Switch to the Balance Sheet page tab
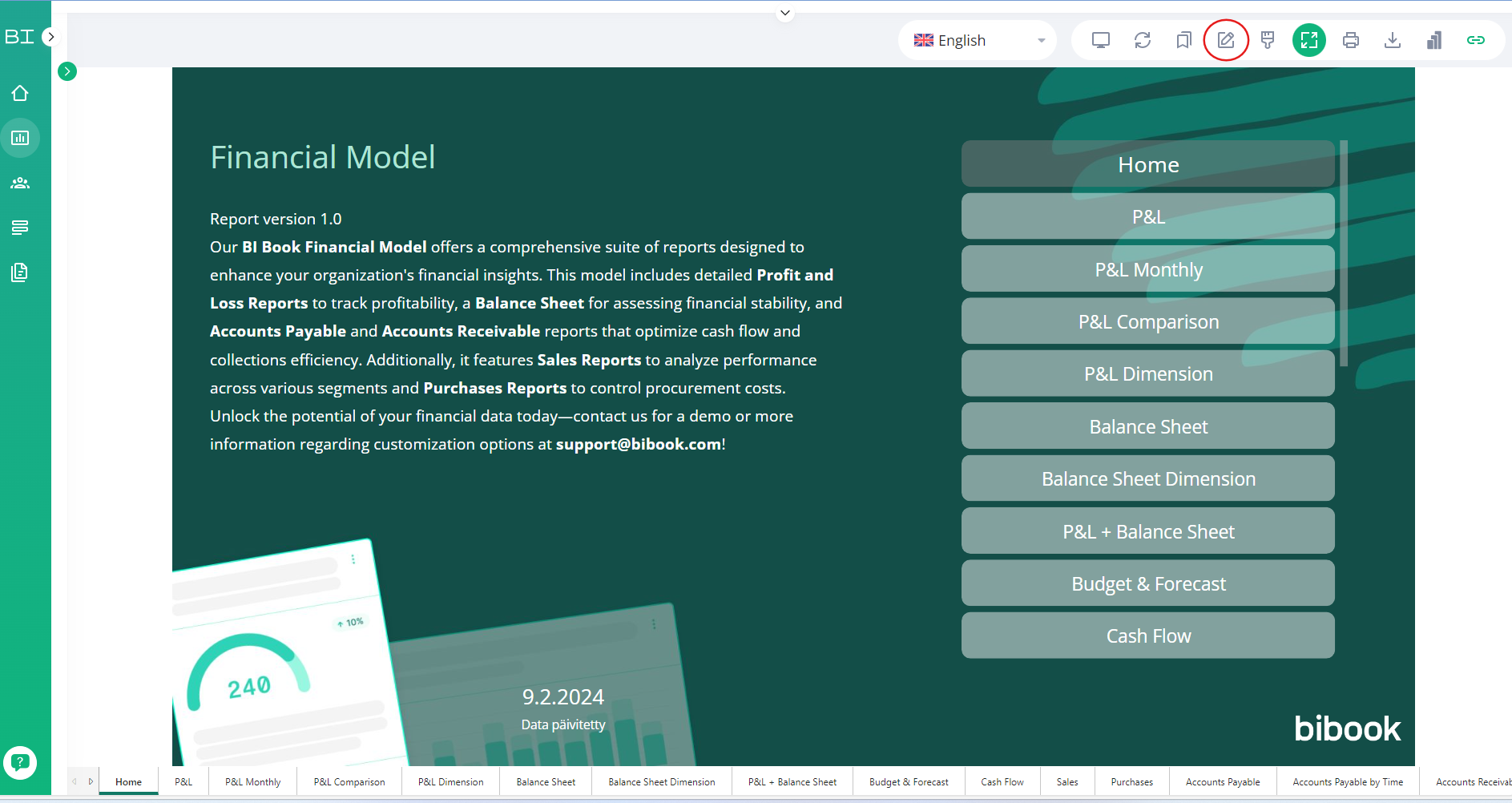The image size is (1512, 803). 546,782
